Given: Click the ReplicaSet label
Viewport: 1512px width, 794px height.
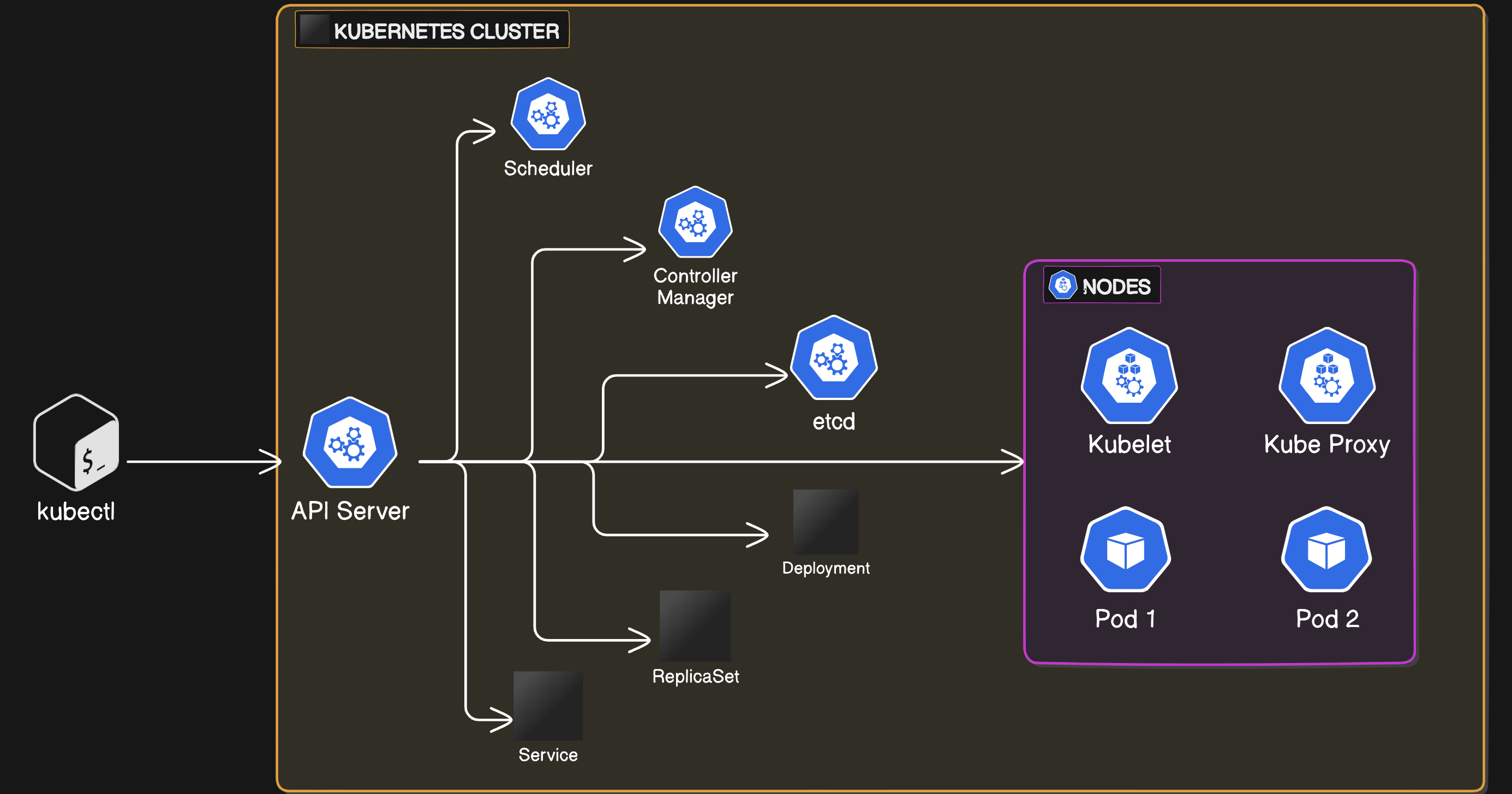Looking at the screenshot, I should tap(696, 677).
